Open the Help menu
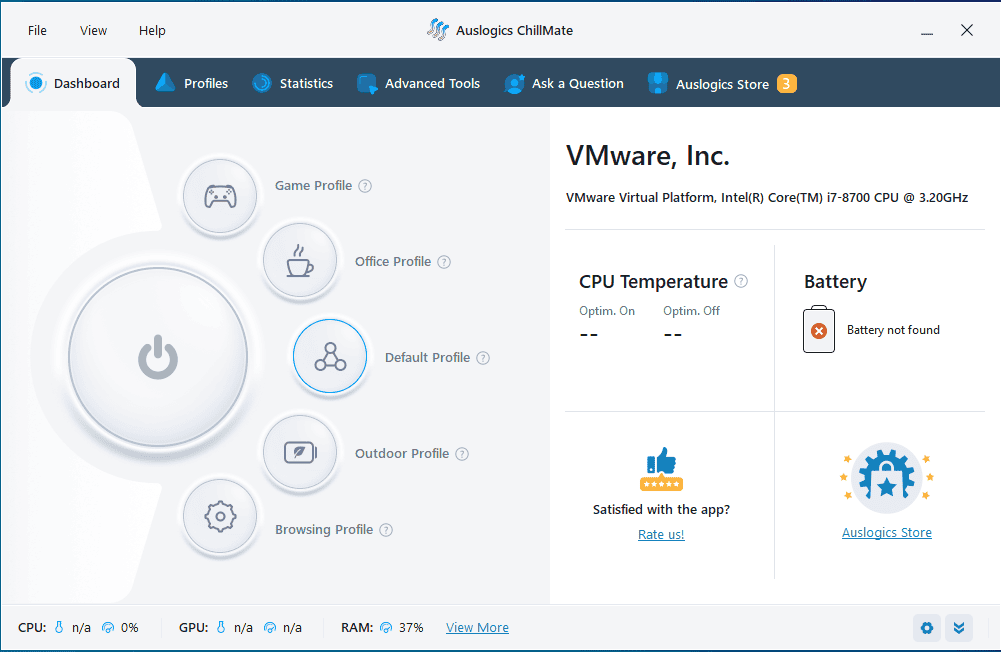 (152, 31)
